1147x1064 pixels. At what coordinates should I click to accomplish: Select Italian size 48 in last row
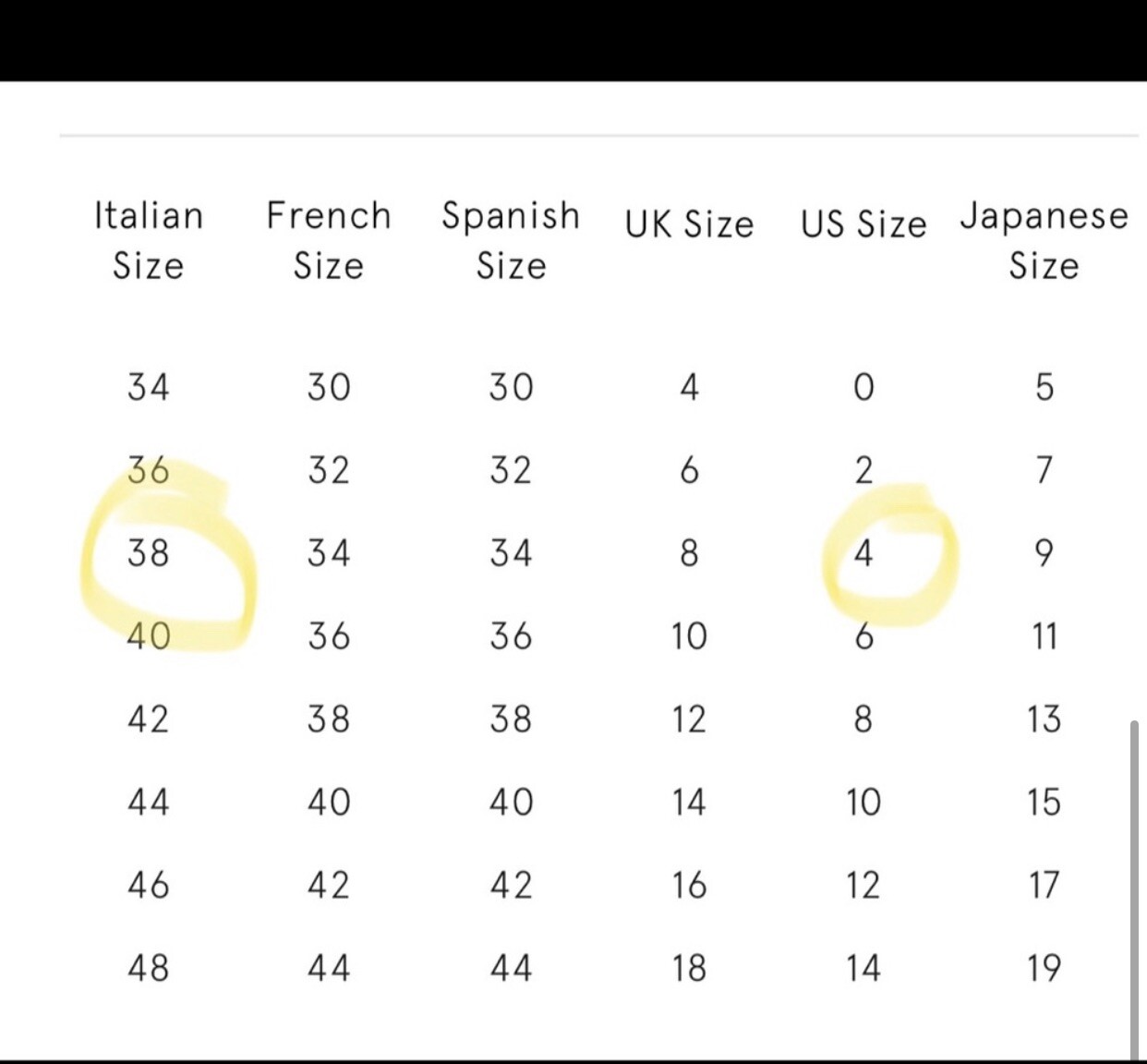(149, 968)
